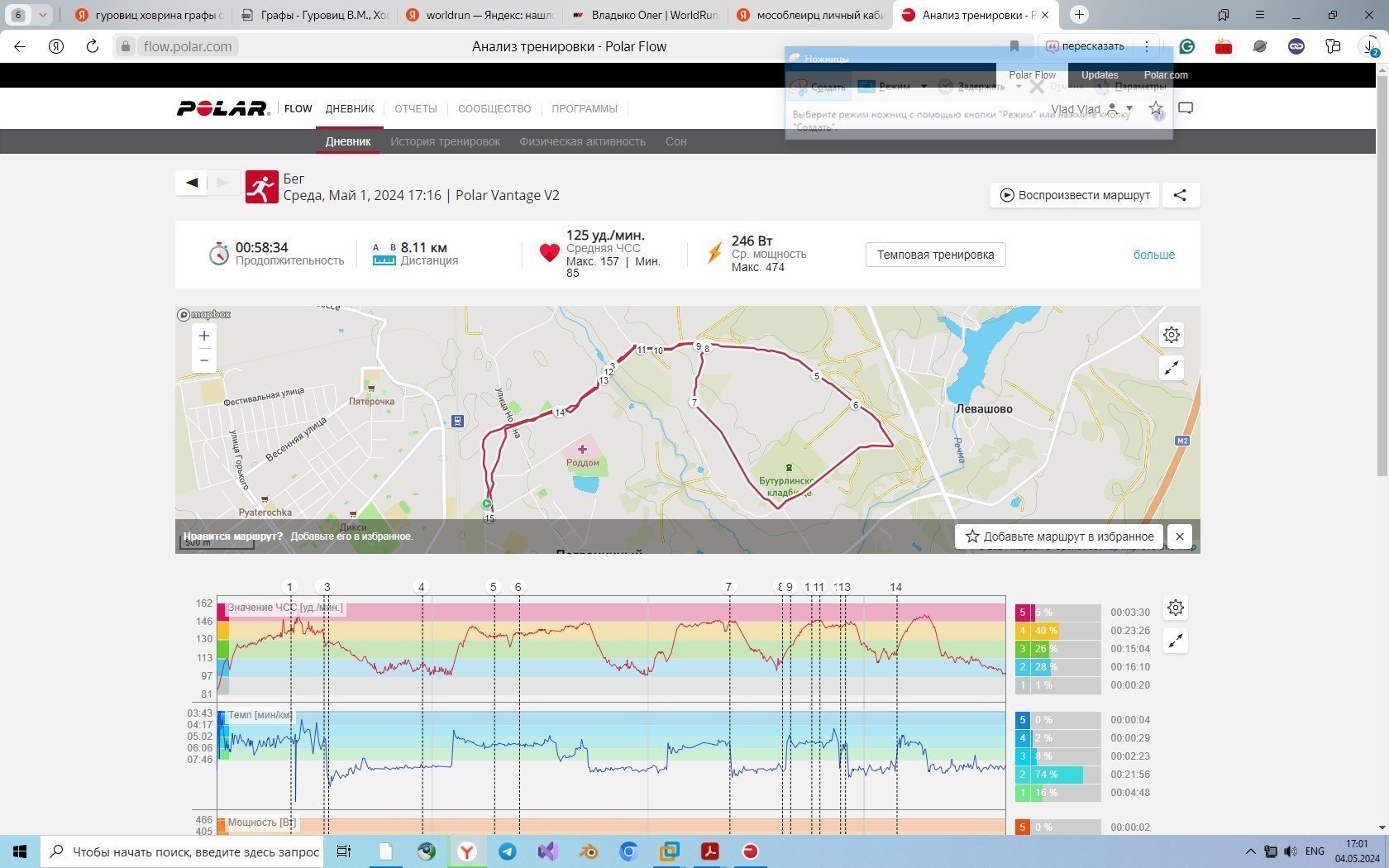
Task: Open the browser downloads icon
Action: point(1369,46)
